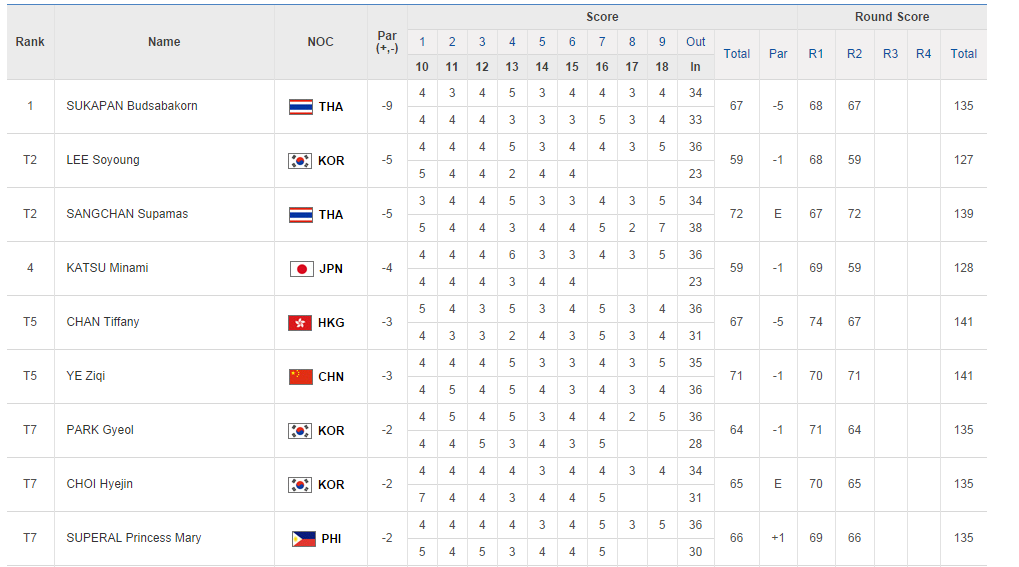Click the Korea flag in LEE Soyoung's row
The width and height of the screenshot is (1019, 567).
300,161
